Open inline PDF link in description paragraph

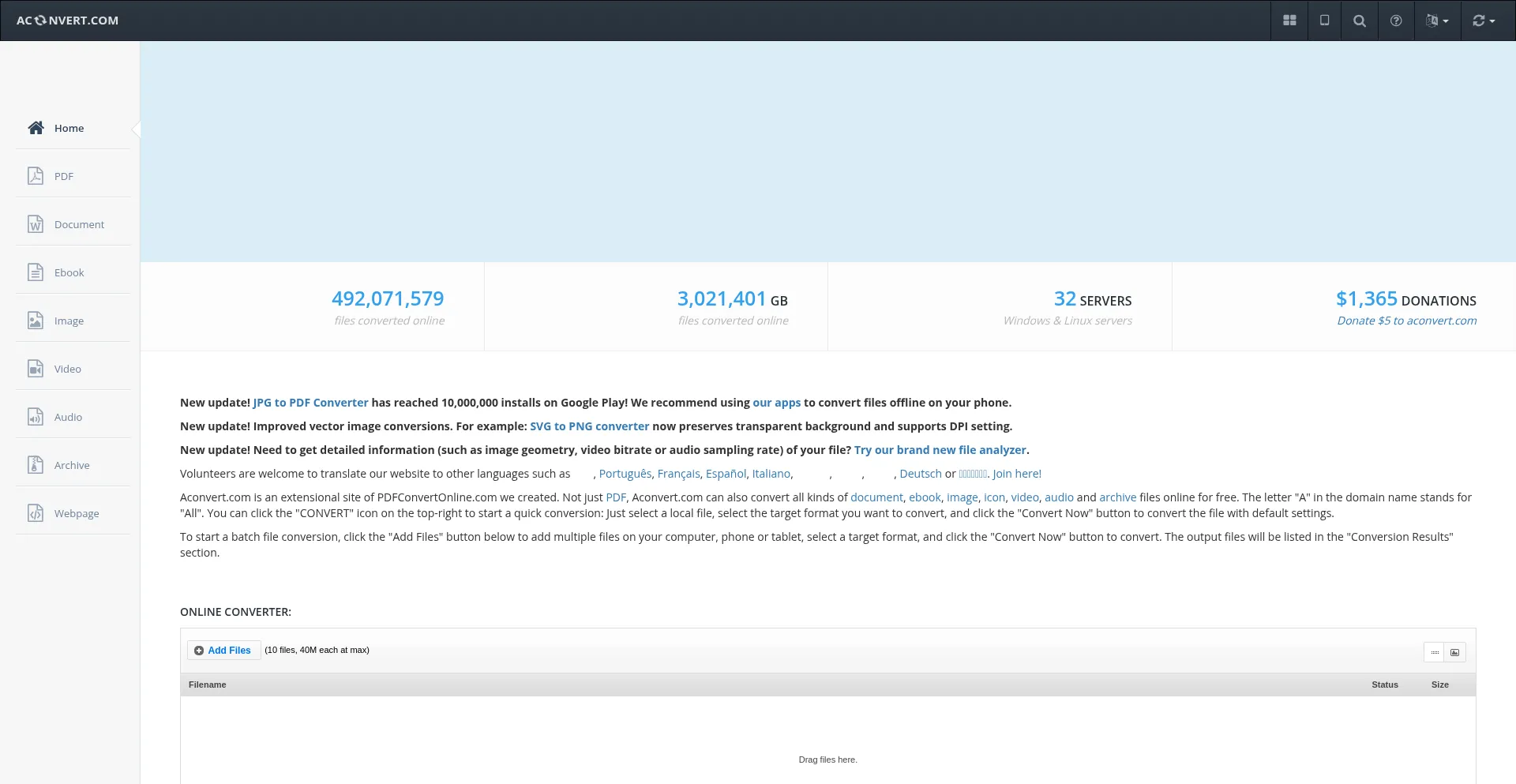pos(615,497)
